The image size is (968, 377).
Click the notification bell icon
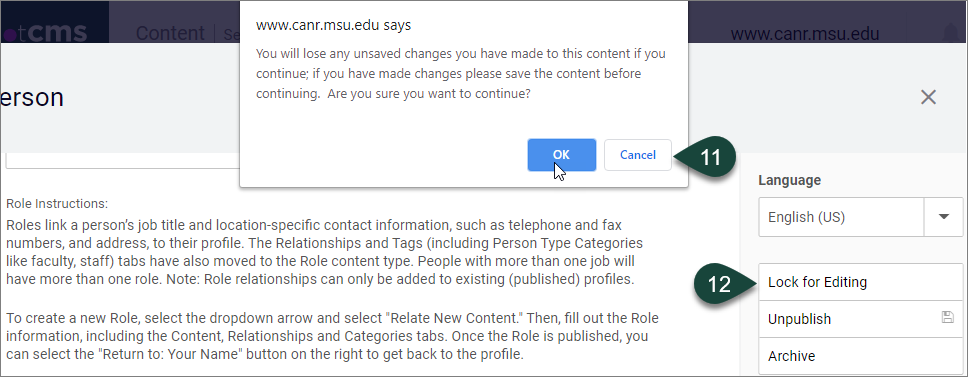coord(951,34)
